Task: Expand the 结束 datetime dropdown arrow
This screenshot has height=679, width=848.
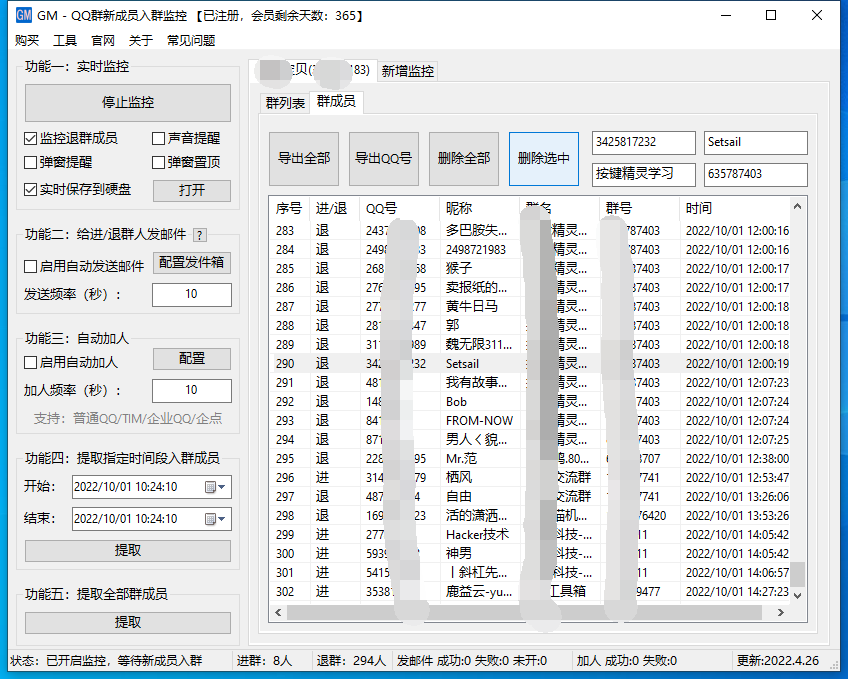Action: pyautogui.click(x=222, y=519)
